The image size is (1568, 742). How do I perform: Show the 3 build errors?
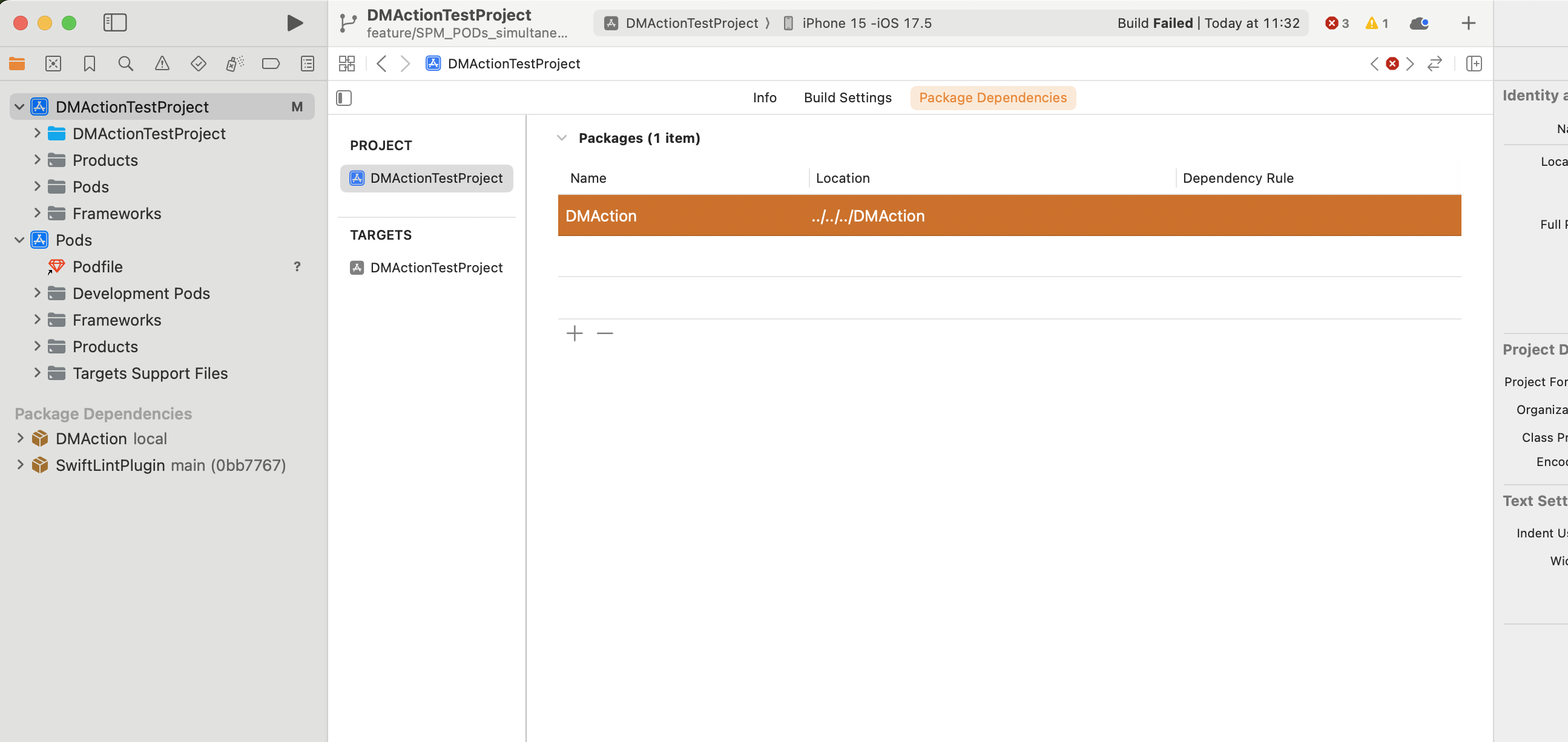(x=1337, y=23)
